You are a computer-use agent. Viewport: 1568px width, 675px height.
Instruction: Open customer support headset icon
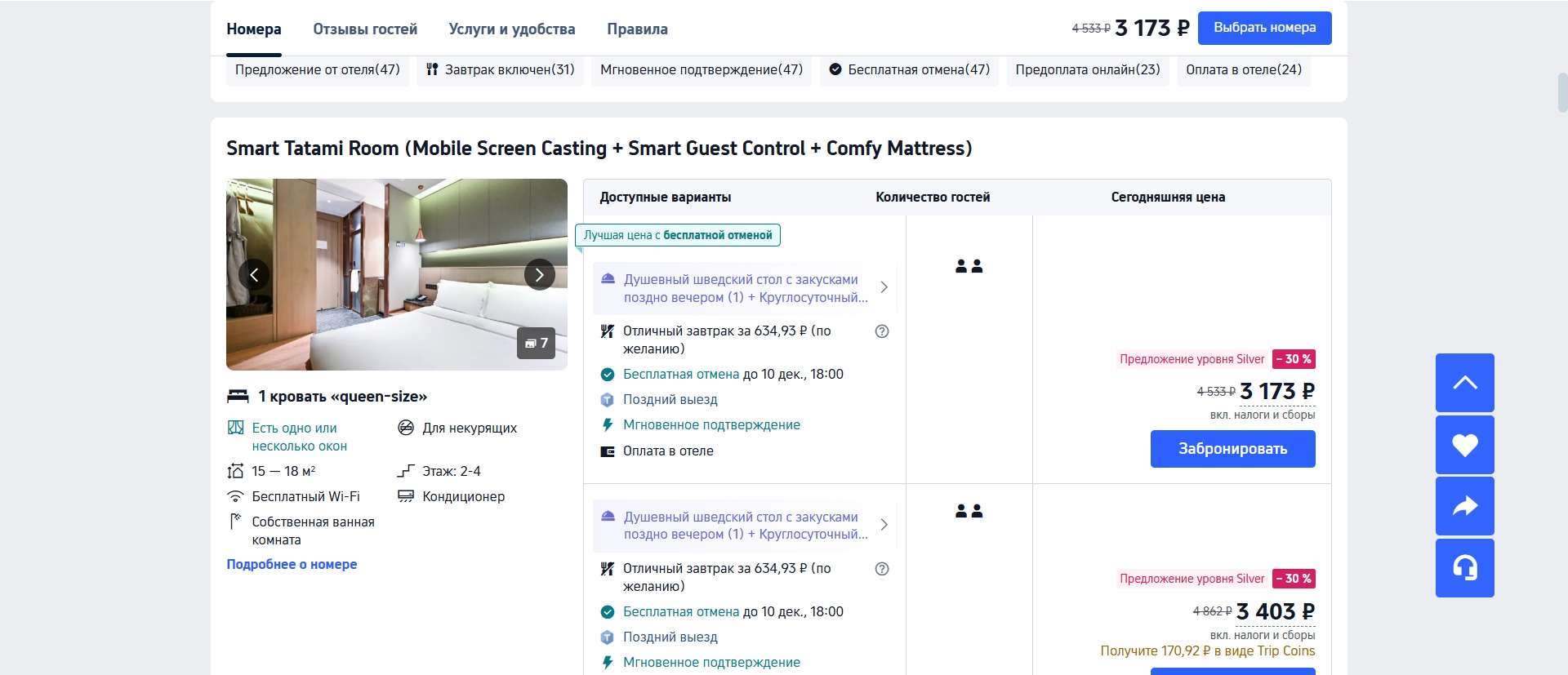pyautogui.click(x=1464, y=567)
